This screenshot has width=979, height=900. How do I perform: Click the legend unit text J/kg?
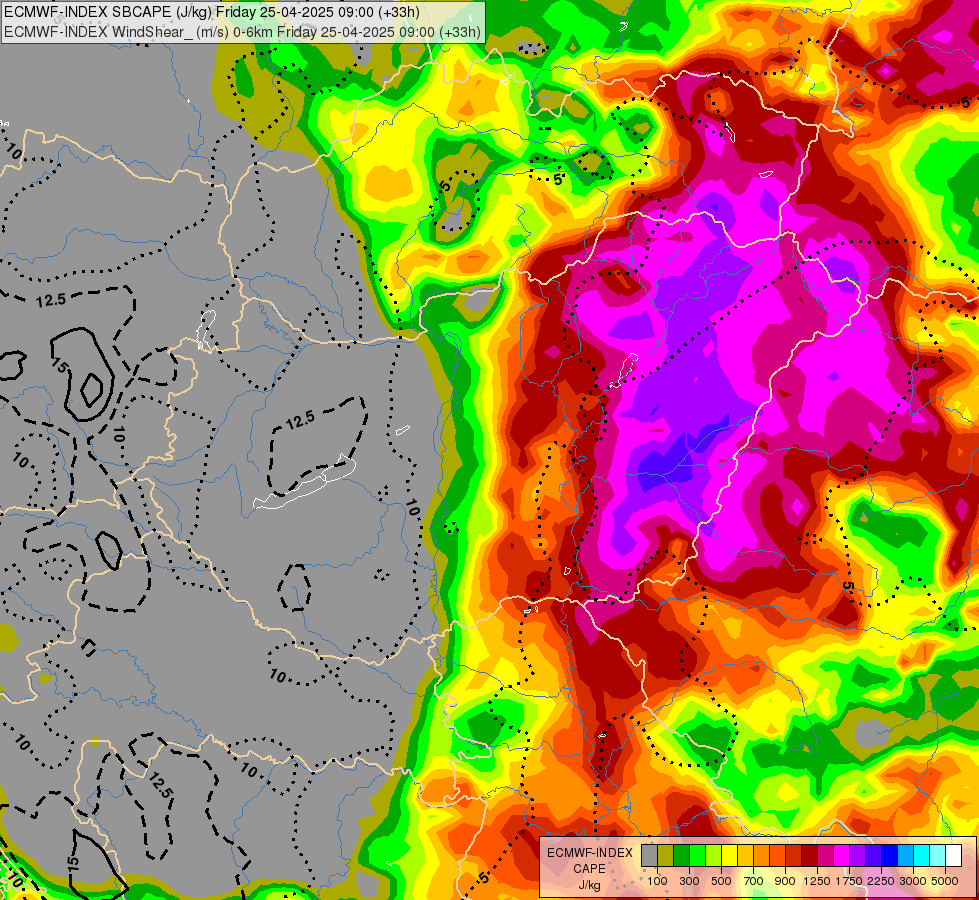(x=589, y=886)
